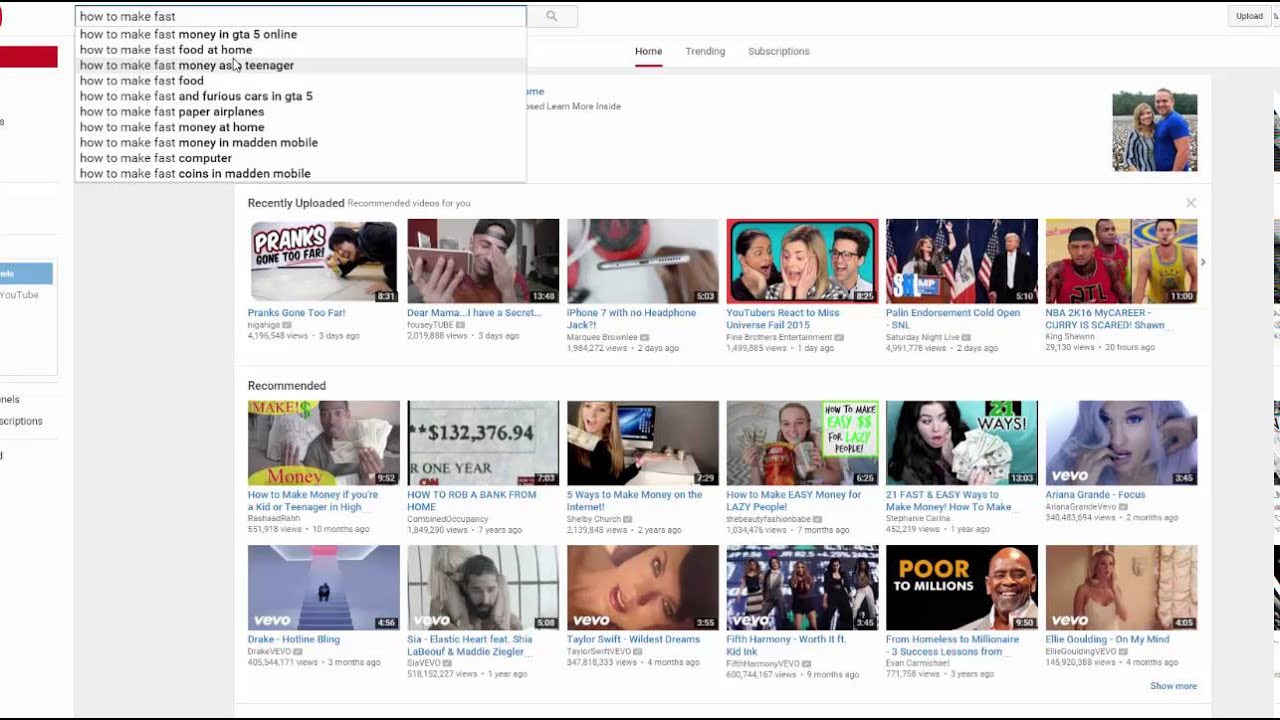This screenshot has height=720, width=1280.
Task: Close the Recently Uploaded section
Action: pyautogui.click(x=1190, y=203)
